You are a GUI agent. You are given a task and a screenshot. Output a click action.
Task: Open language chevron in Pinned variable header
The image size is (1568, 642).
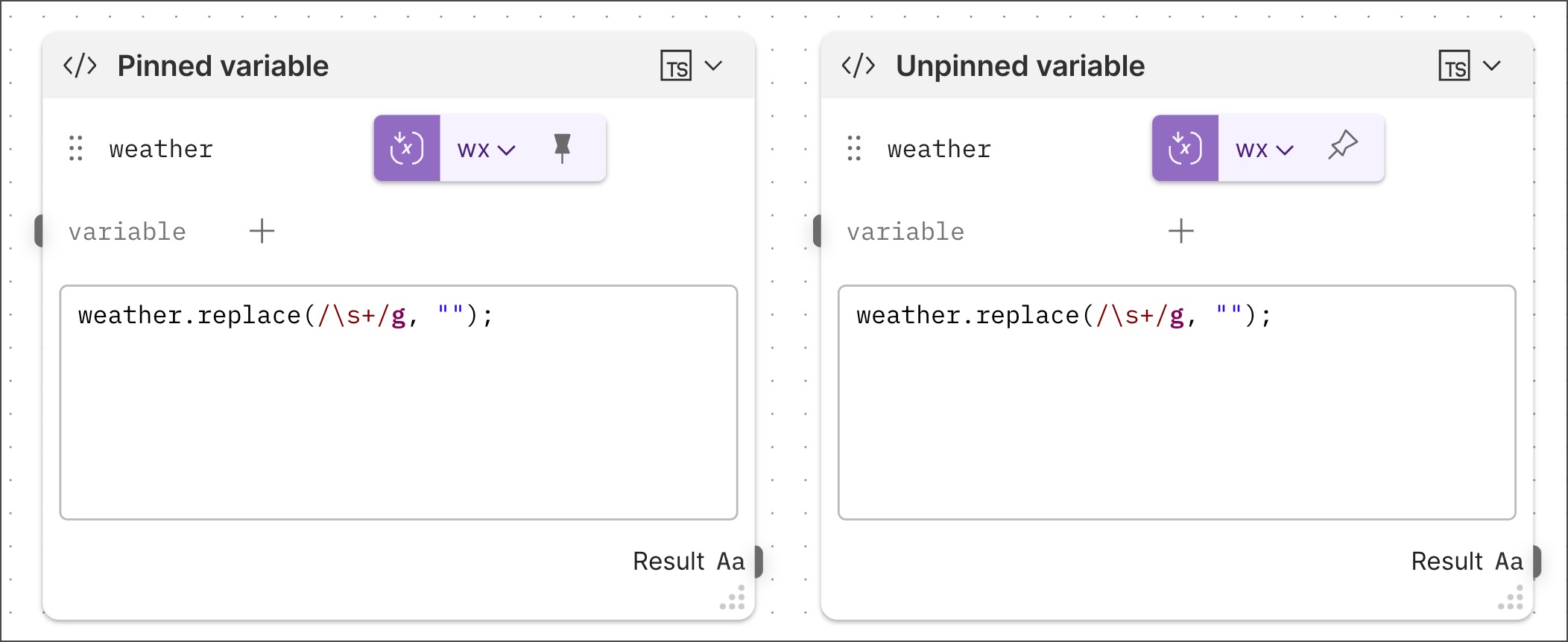(x=714, y=66)
